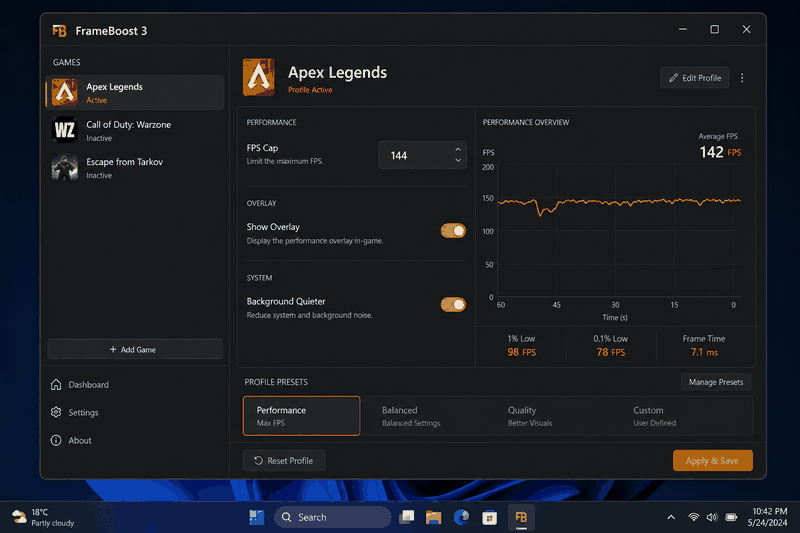Click the Reset Profile button

tap(284, 461)
